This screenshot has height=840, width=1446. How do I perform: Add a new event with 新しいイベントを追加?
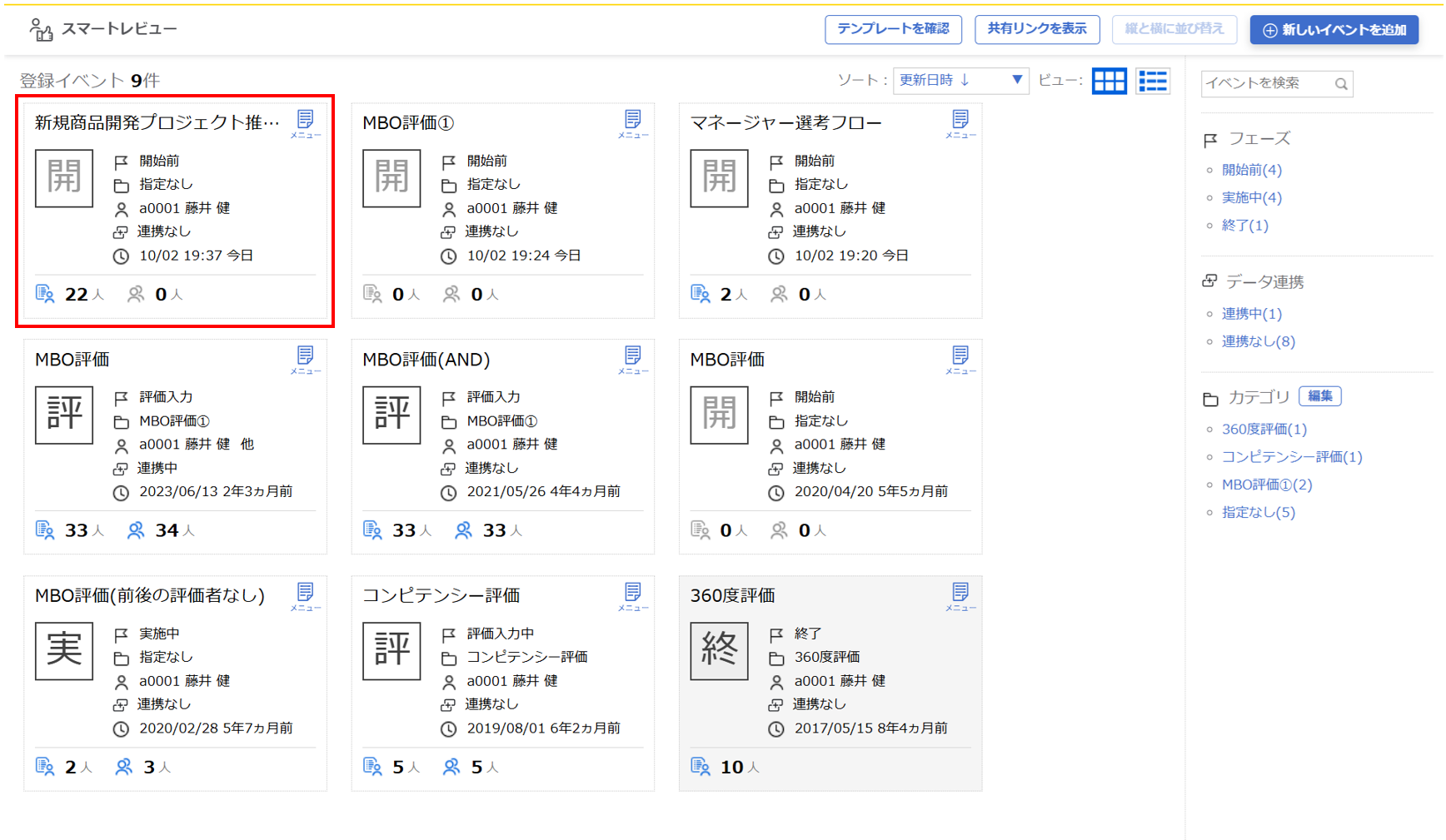click(1334, 30)
